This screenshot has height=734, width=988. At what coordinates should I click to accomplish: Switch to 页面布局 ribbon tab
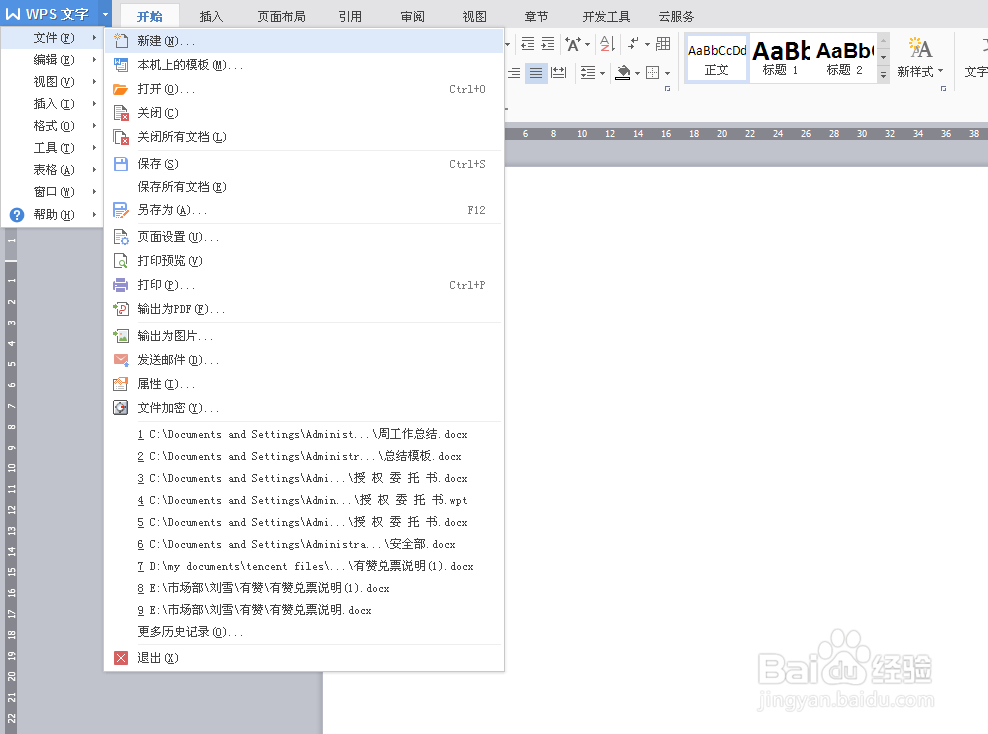281,16
